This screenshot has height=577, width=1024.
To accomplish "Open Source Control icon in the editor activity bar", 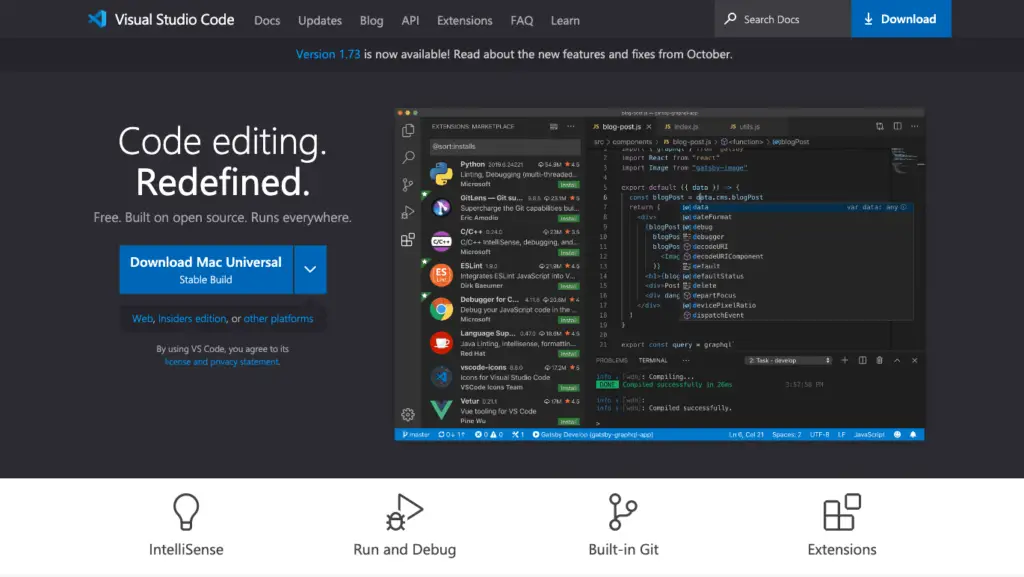I will (408, 185).
